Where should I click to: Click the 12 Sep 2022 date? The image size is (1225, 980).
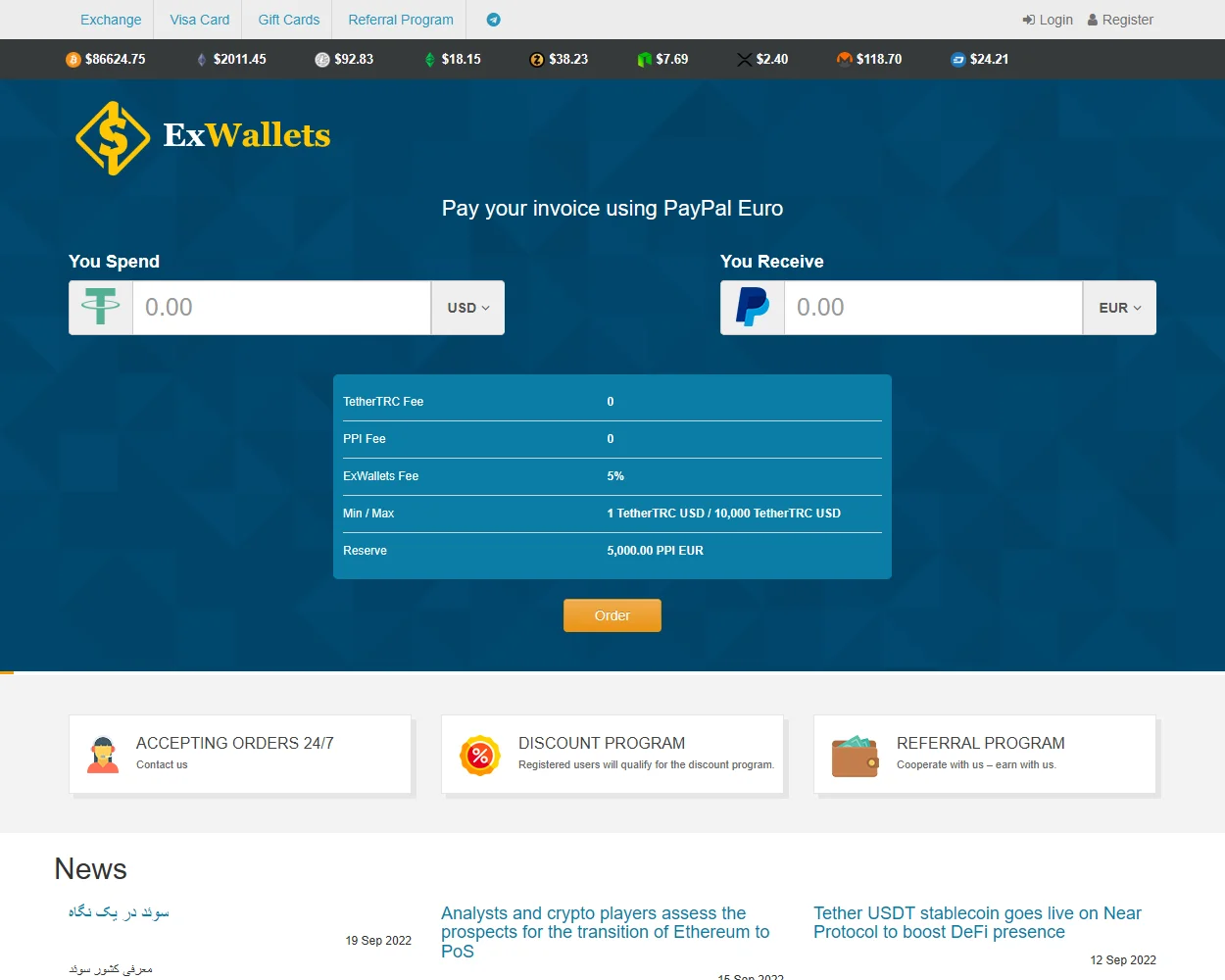tap(1123, 960)
